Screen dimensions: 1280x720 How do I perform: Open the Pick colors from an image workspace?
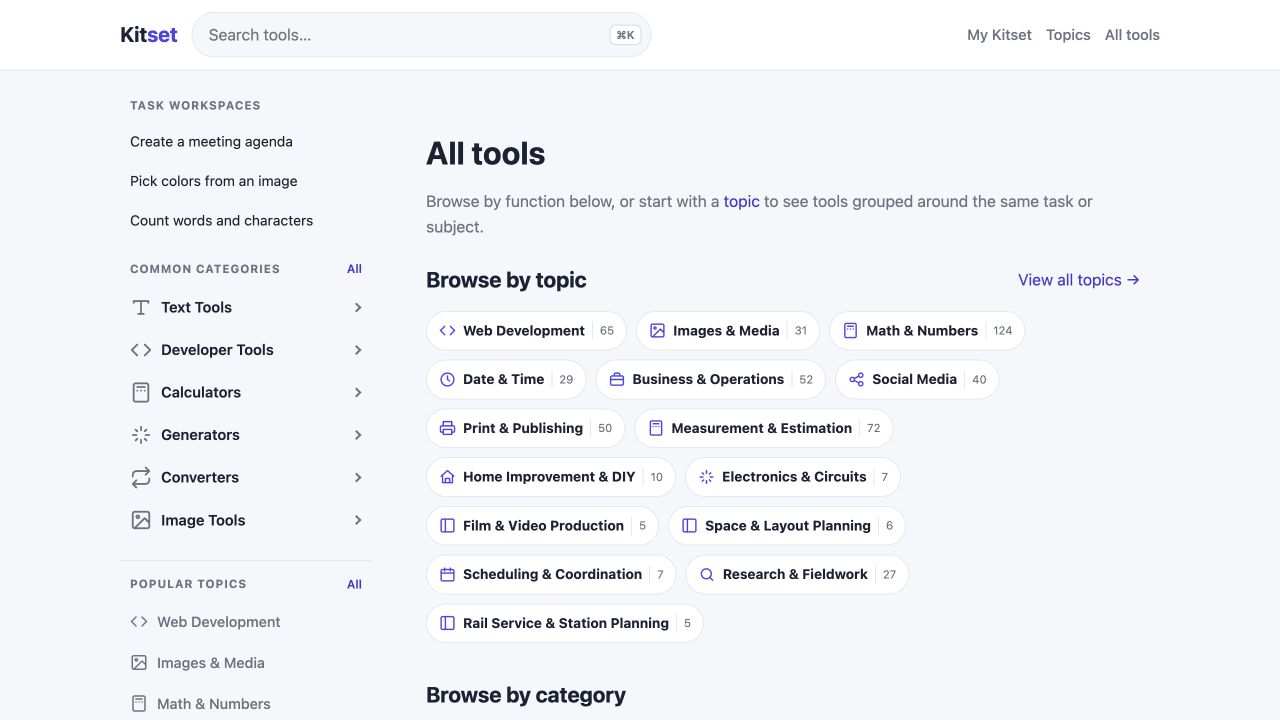click(213, 181)
